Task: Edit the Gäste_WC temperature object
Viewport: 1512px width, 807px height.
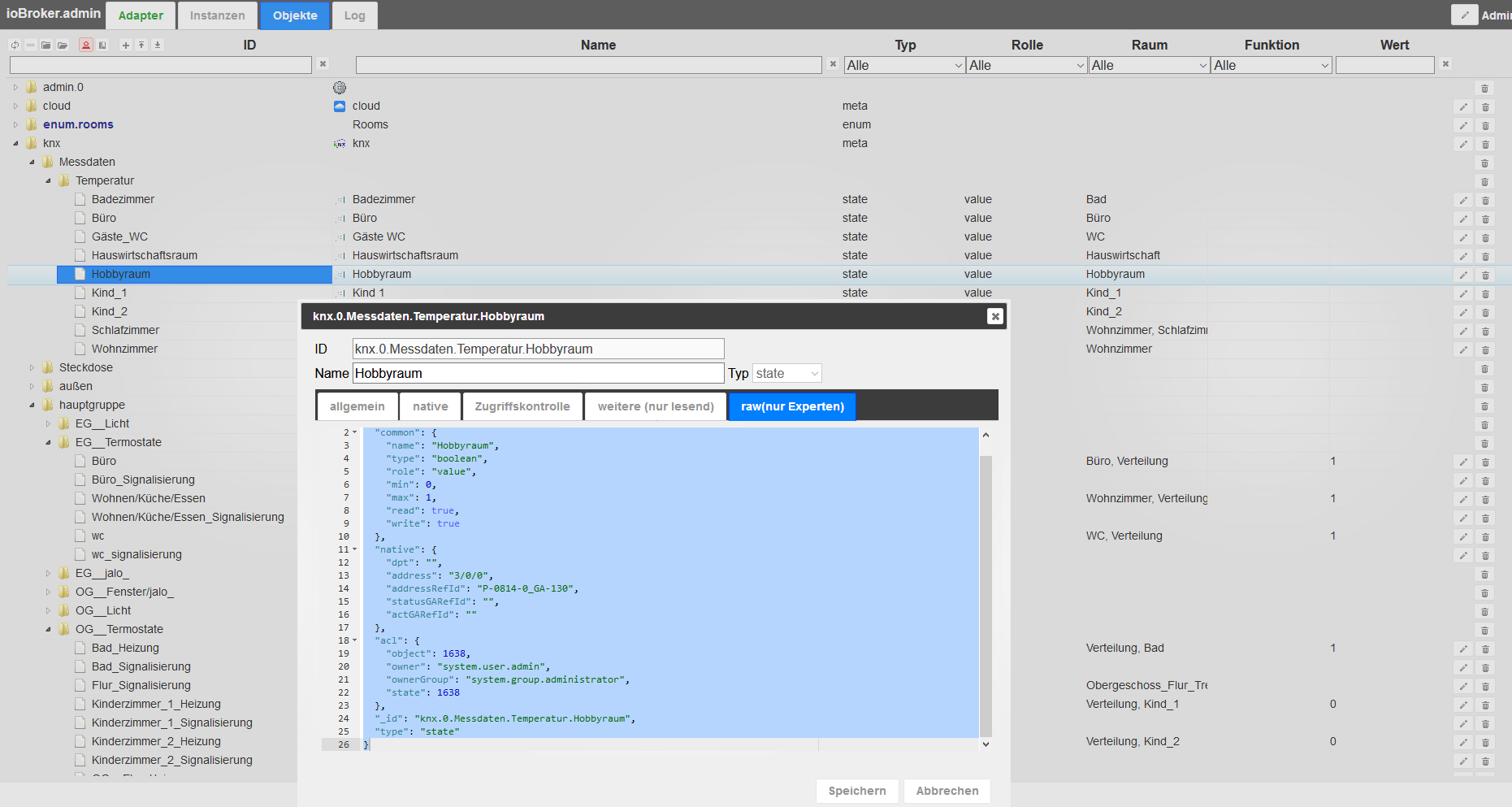Action: coord(1463,237)
